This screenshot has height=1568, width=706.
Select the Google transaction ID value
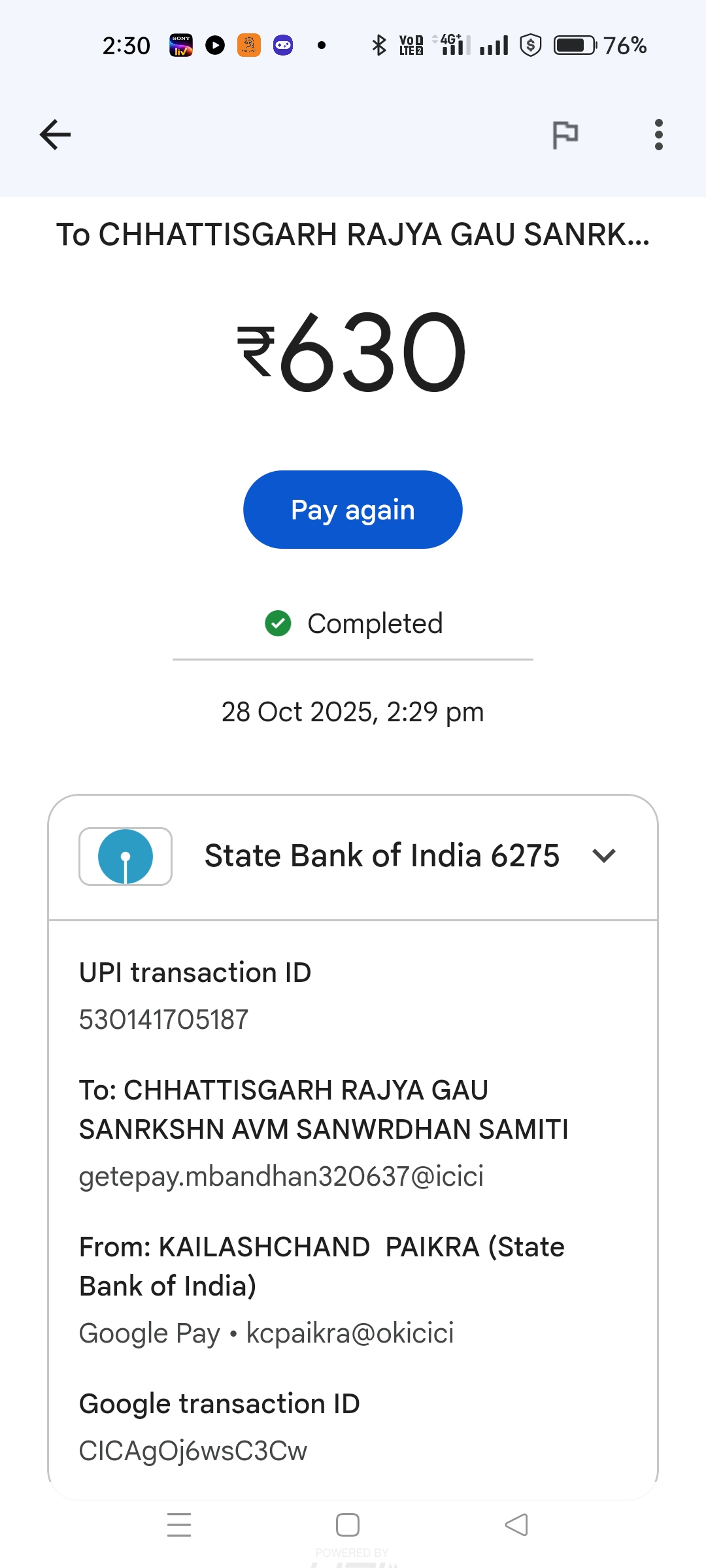coord(193,1450)
